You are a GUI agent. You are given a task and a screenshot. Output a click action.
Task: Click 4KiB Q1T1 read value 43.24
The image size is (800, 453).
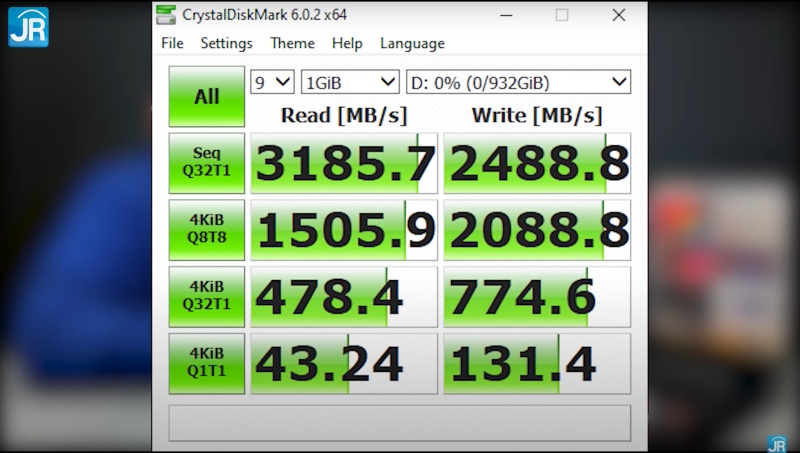tap(344, 364)
